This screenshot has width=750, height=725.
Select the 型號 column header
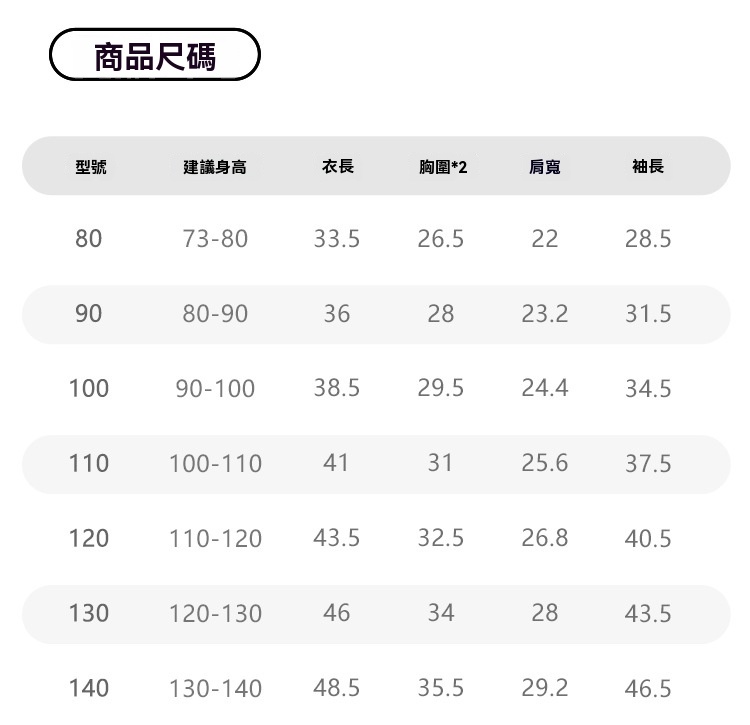[x=90, y=167]
